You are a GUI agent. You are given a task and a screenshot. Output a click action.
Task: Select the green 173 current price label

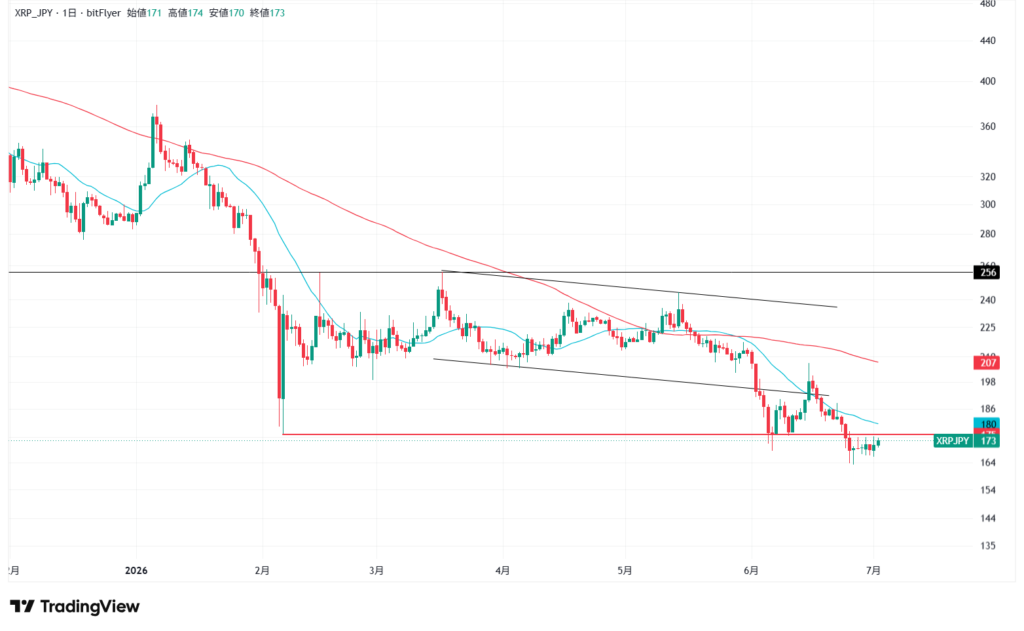point(987,441)
